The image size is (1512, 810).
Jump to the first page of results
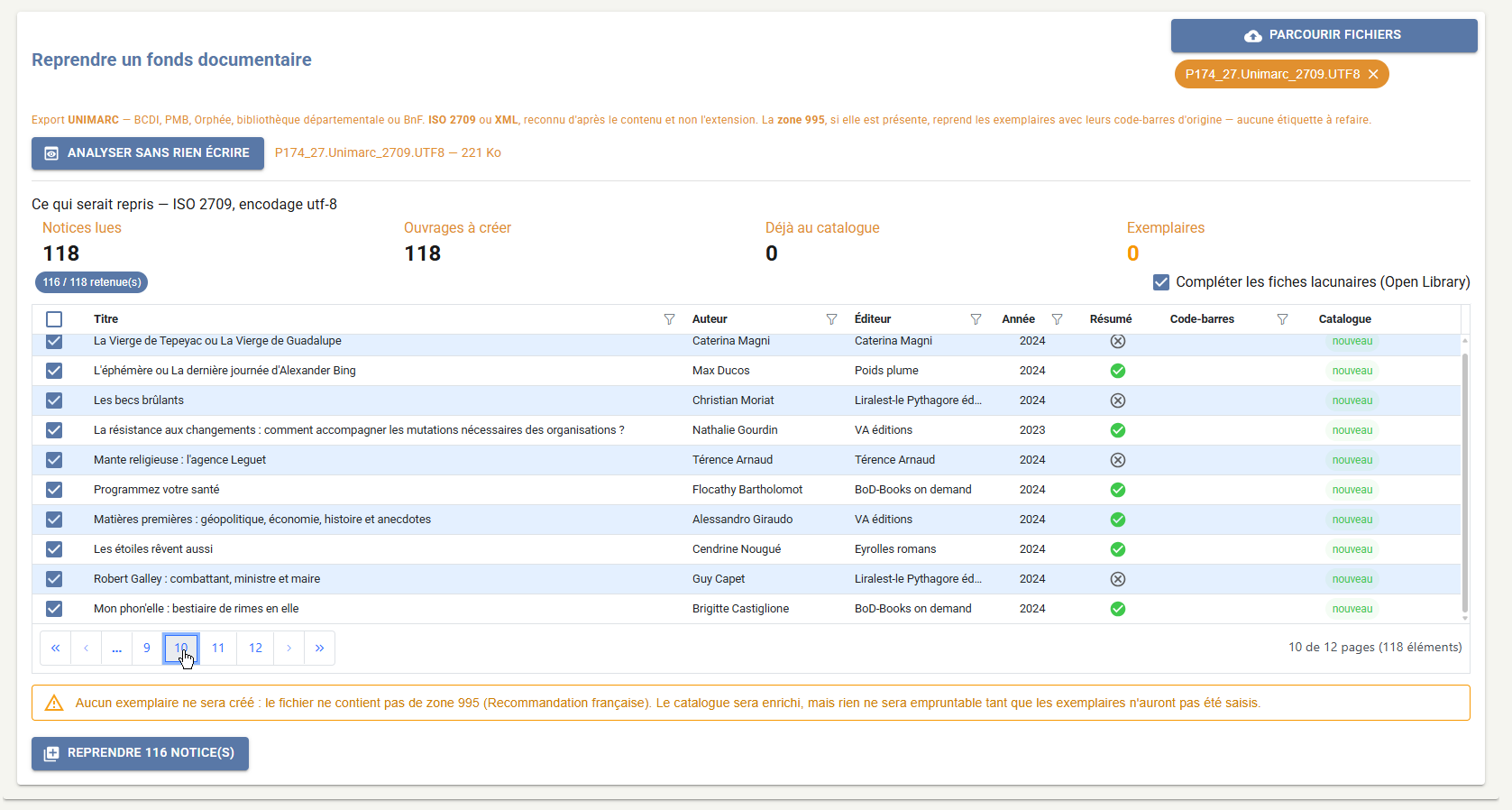tap(56, 648)
